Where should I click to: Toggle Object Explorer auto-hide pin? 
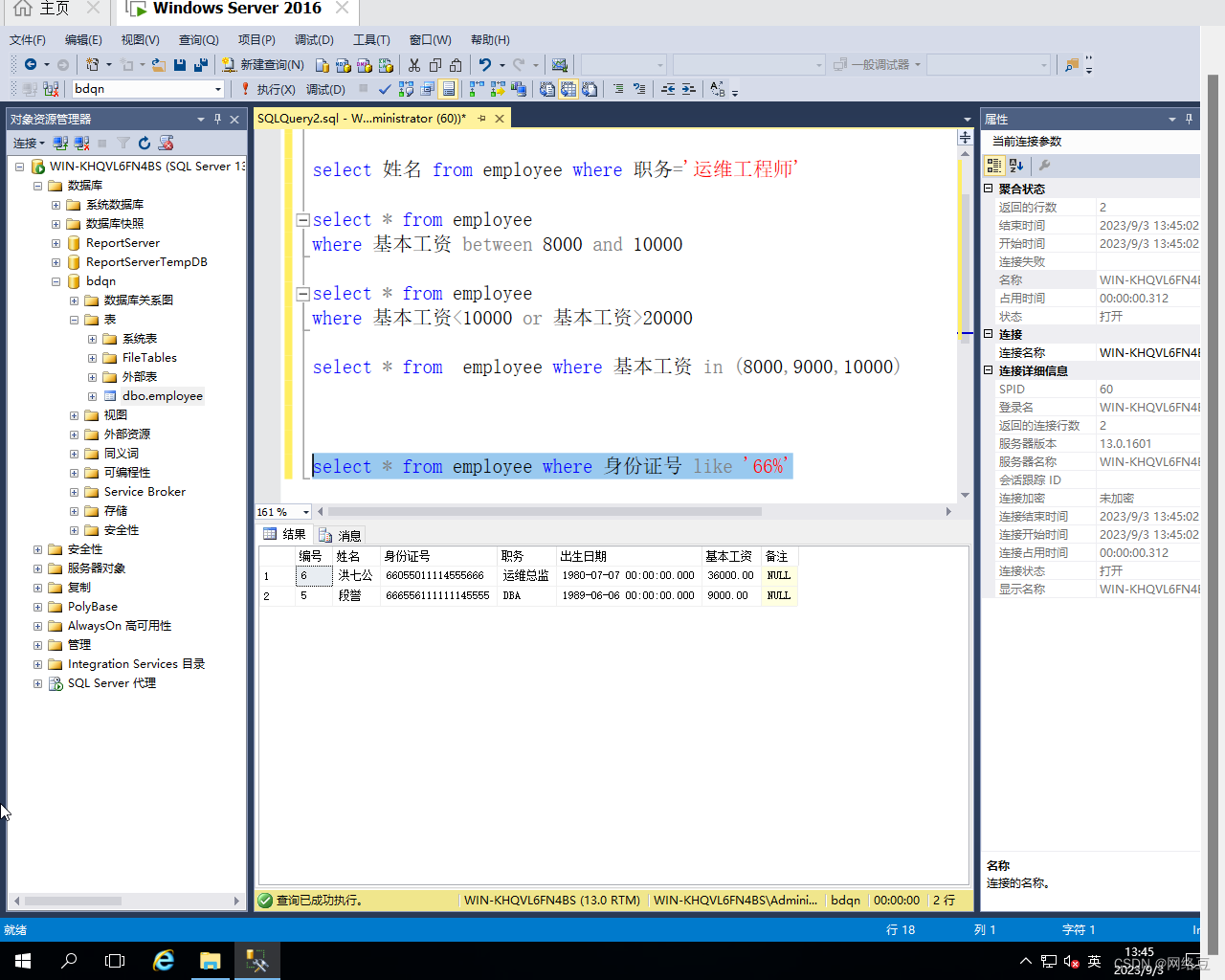pyautogui.click(x=217, y=119)
